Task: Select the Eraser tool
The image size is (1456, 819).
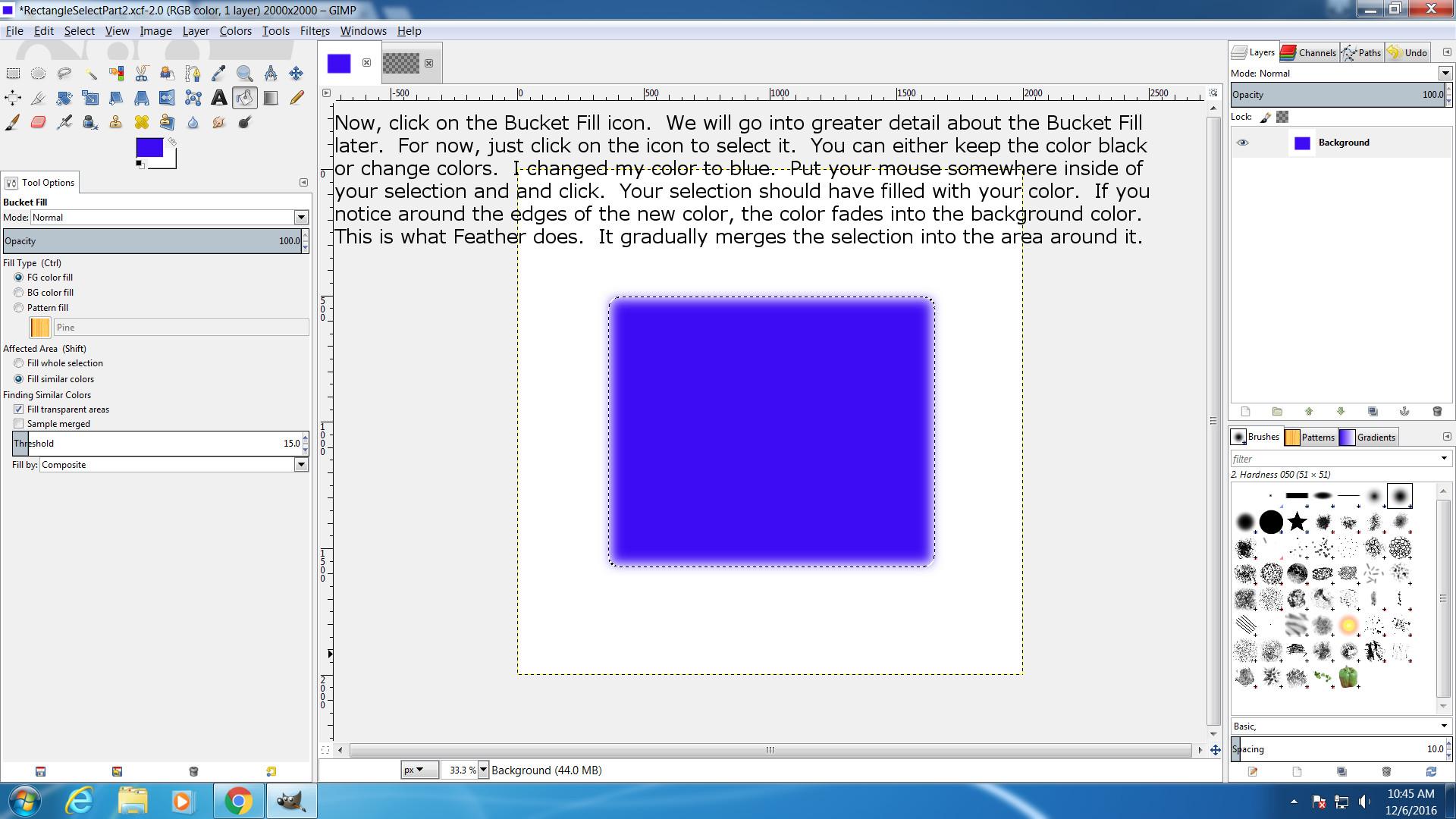Action: (x=39, y=122)
